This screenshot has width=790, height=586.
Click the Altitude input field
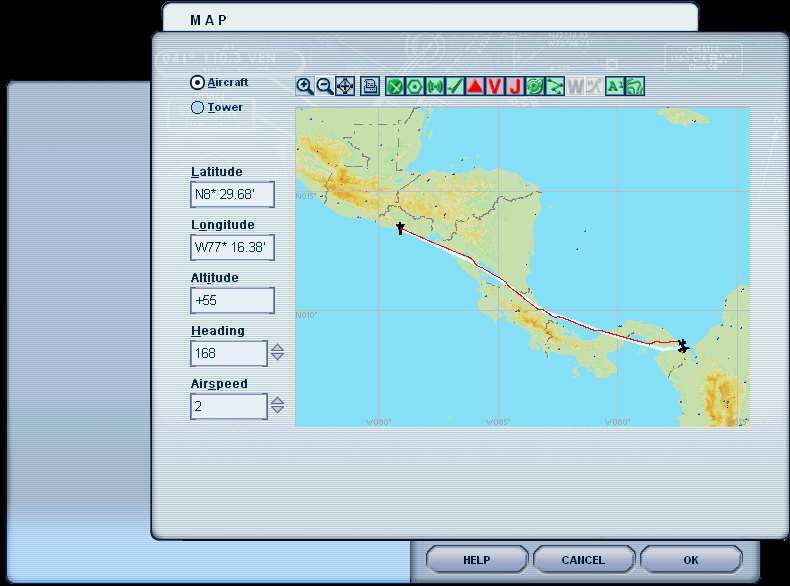pyautogui.click(x=232, y=300)
